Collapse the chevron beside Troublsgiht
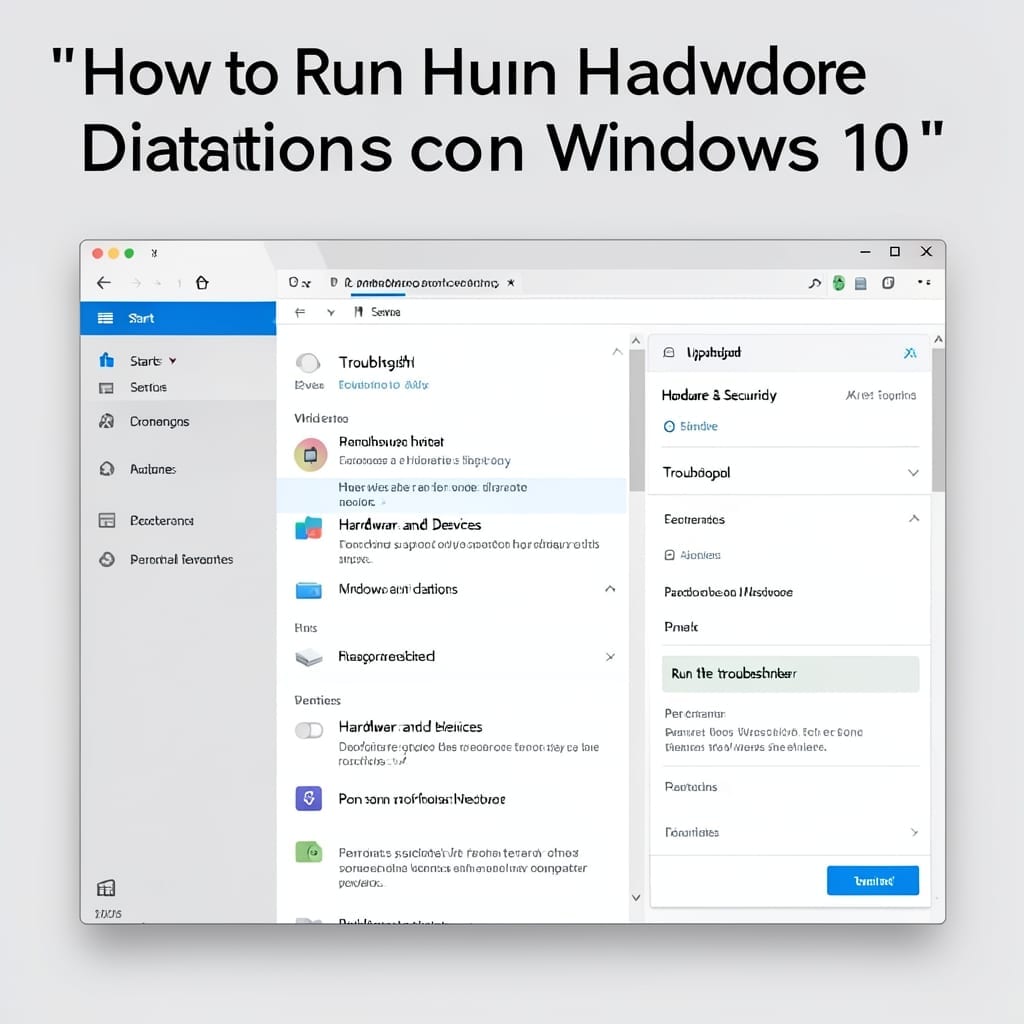 [x=617, y=352]
